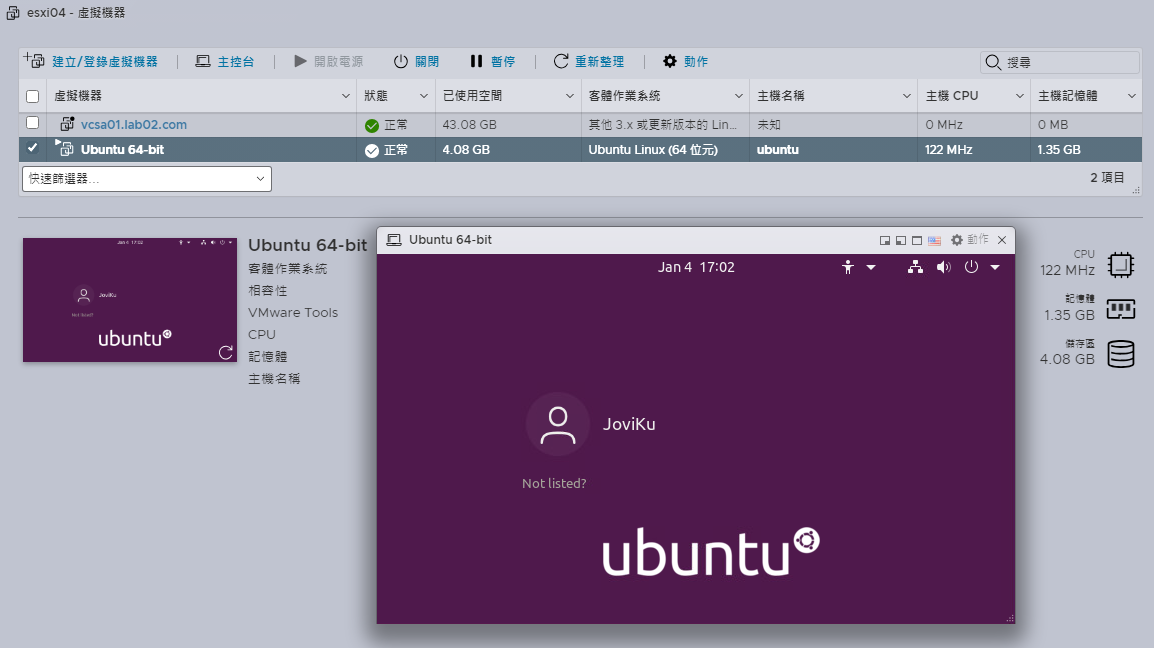The height and width of the screenshot is (648, 1154).
Task: Click the disabled 開啟電源 power-on button
Action: coord(328,62)
